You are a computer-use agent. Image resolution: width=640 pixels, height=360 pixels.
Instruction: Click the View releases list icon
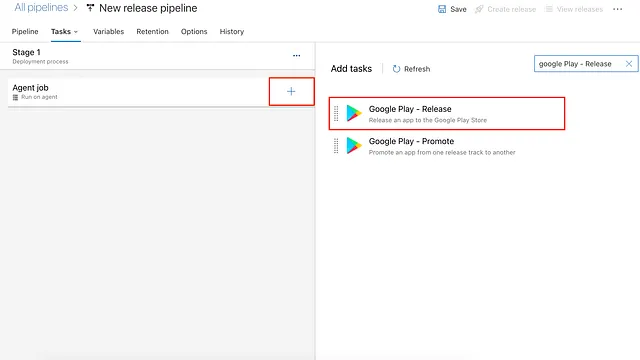click(x=549, y=9)
